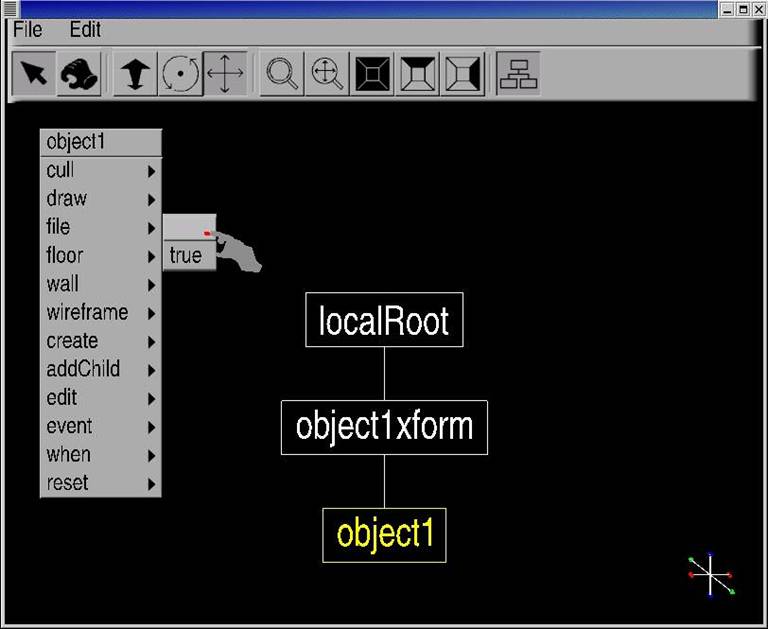The image size is (768, 629).
Task: Open the draw submenu
Action: pyautogui.click(x=101, y=199)
